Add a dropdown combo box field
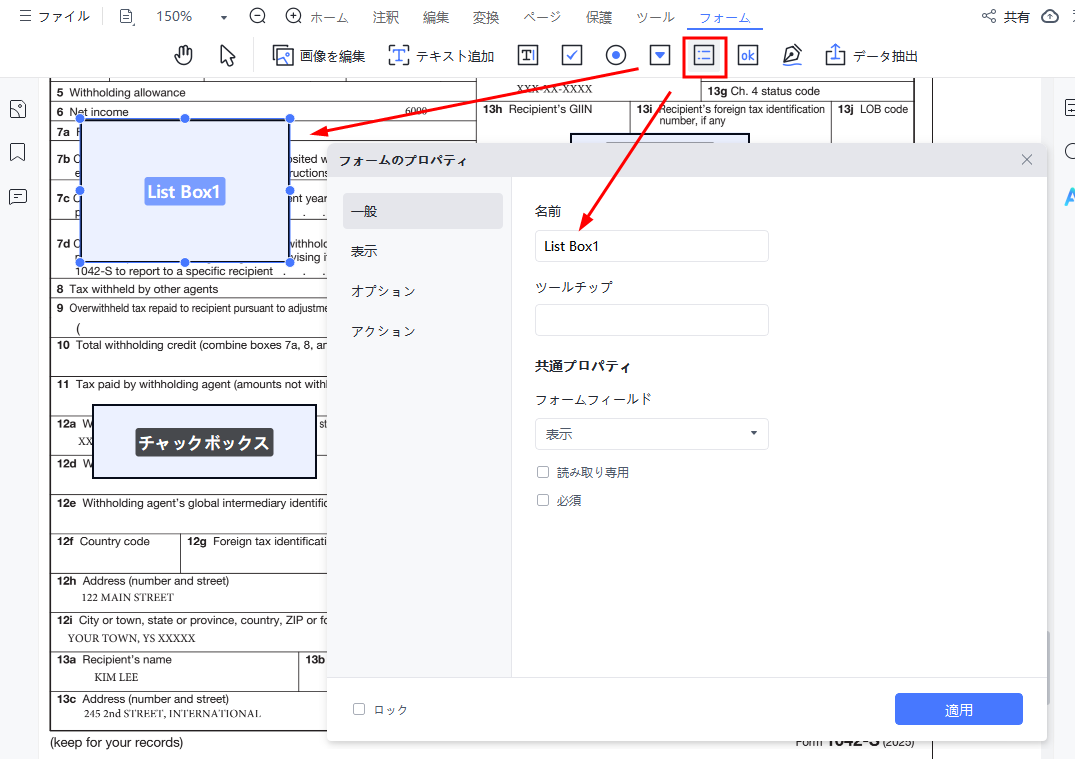The width and height of the screenshot is (1075, 759). pos(660,55)
